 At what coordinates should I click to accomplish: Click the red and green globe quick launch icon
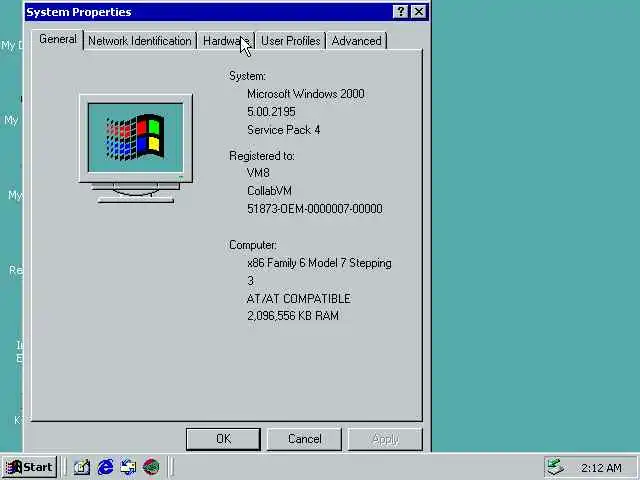151,467
